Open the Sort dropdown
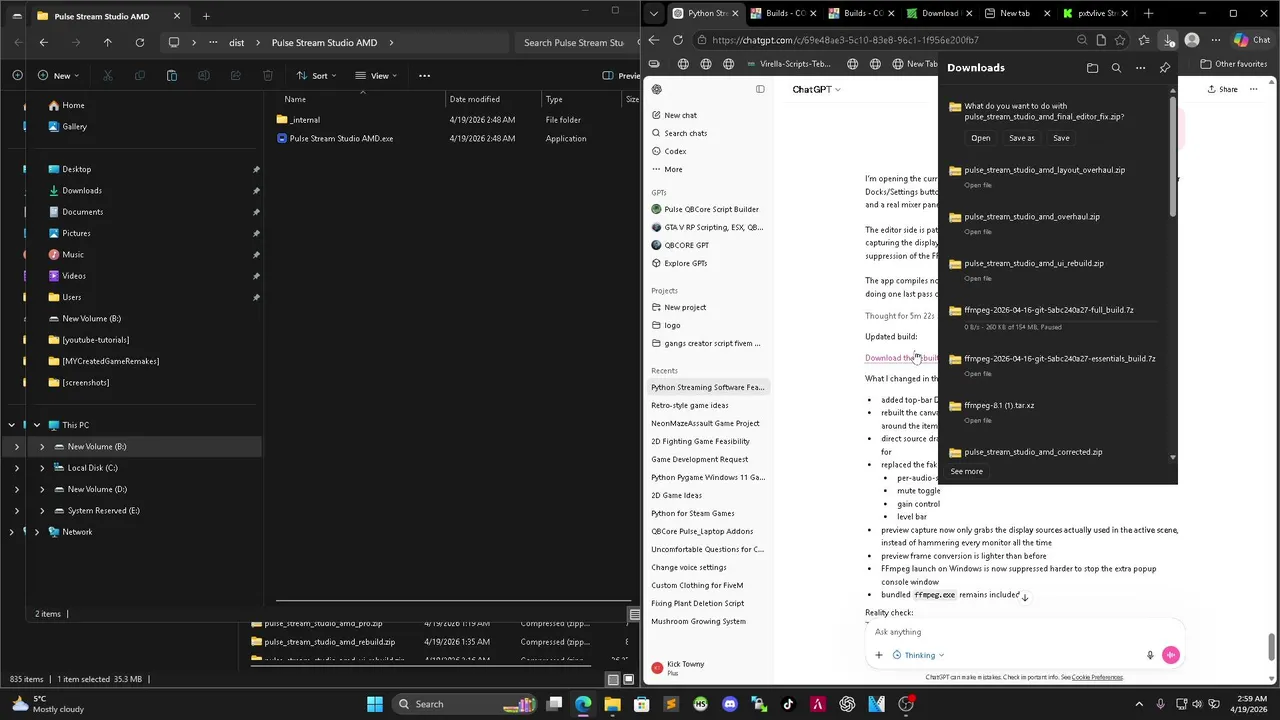Viewport: 1280px width, 720px height. pos(316,76)
